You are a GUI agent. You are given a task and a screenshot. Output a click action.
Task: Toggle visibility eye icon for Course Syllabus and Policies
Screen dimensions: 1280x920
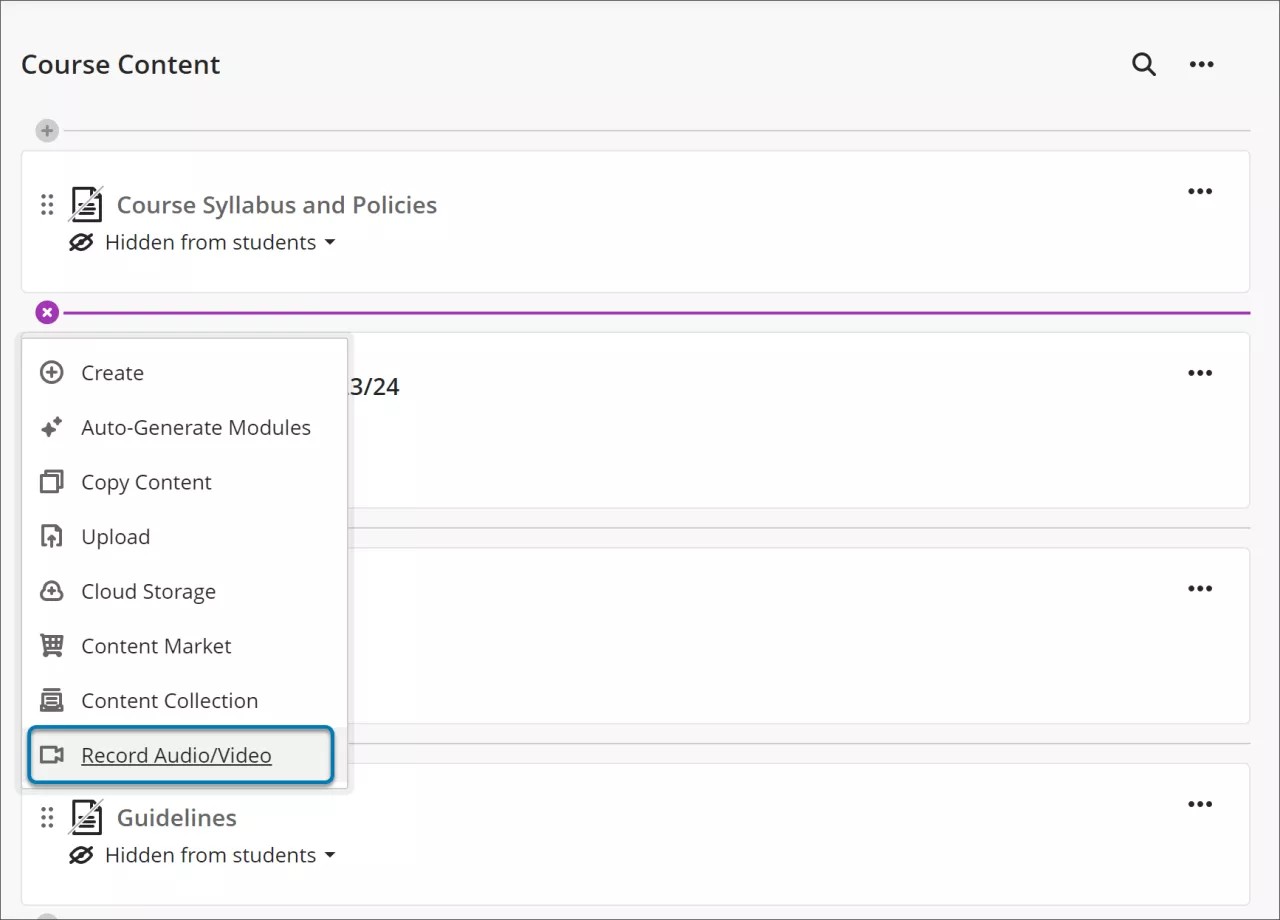[81, 242]
